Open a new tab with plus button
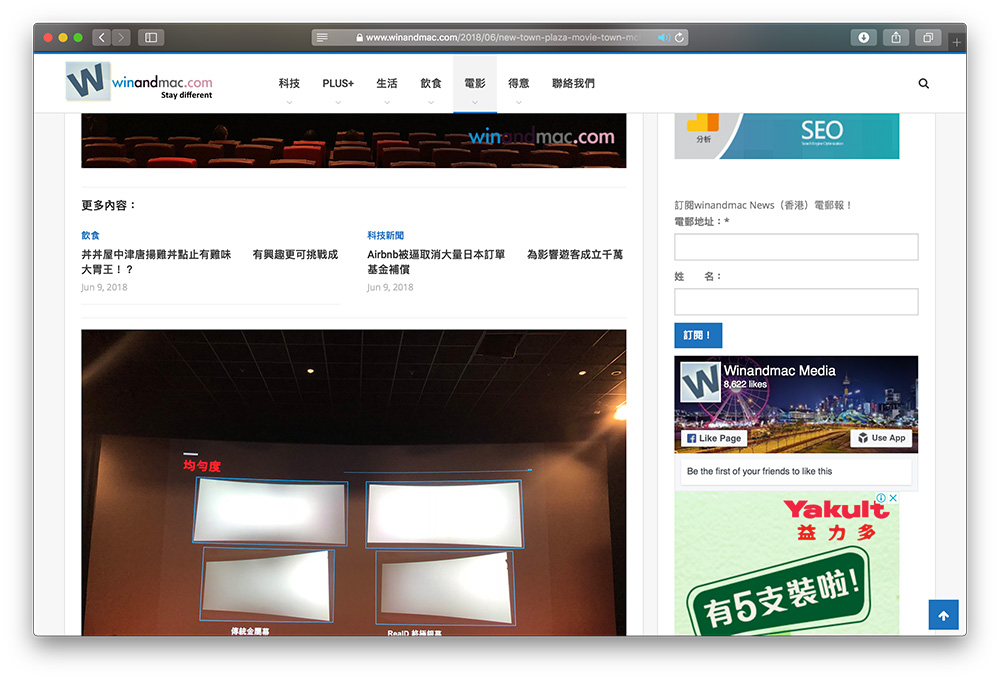 (957, 42)
